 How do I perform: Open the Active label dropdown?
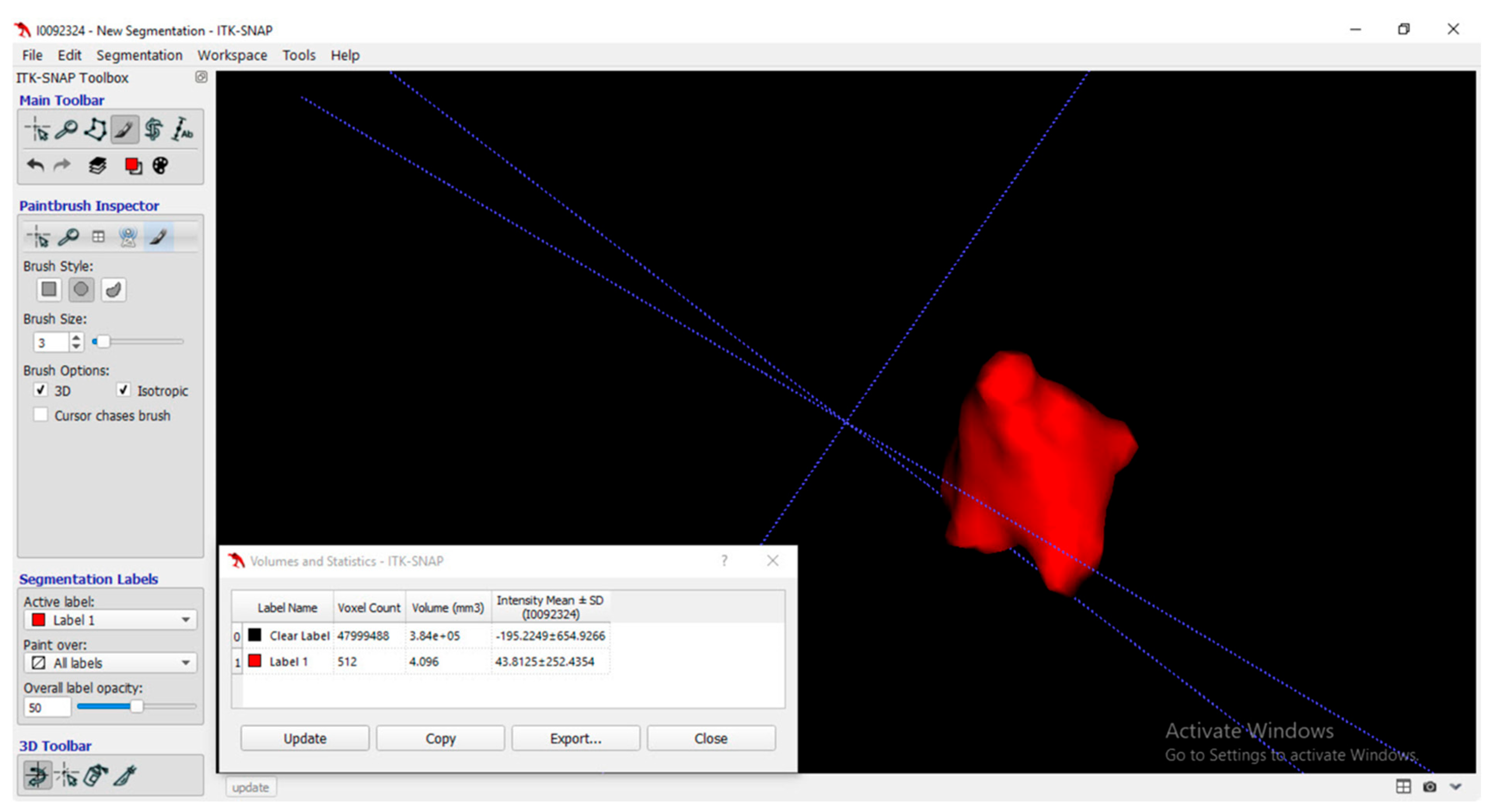tap(110, 620)
